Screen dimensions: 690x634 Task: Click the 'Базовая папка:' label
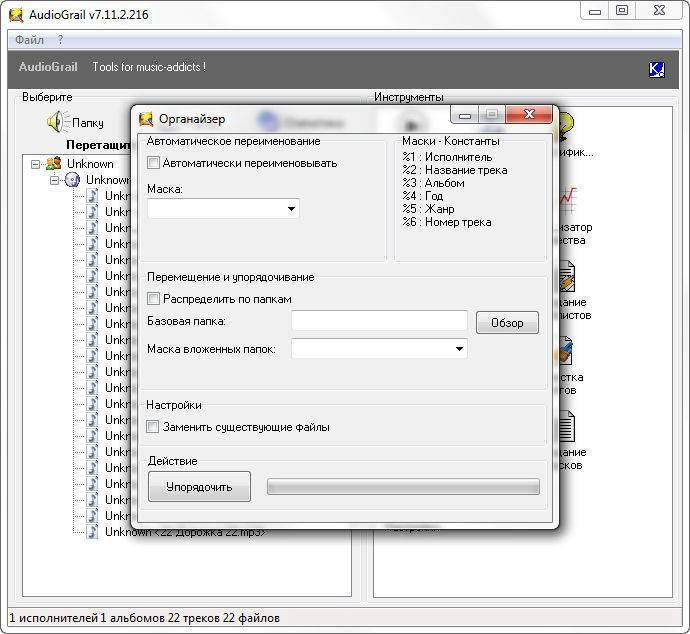(186, 321)
